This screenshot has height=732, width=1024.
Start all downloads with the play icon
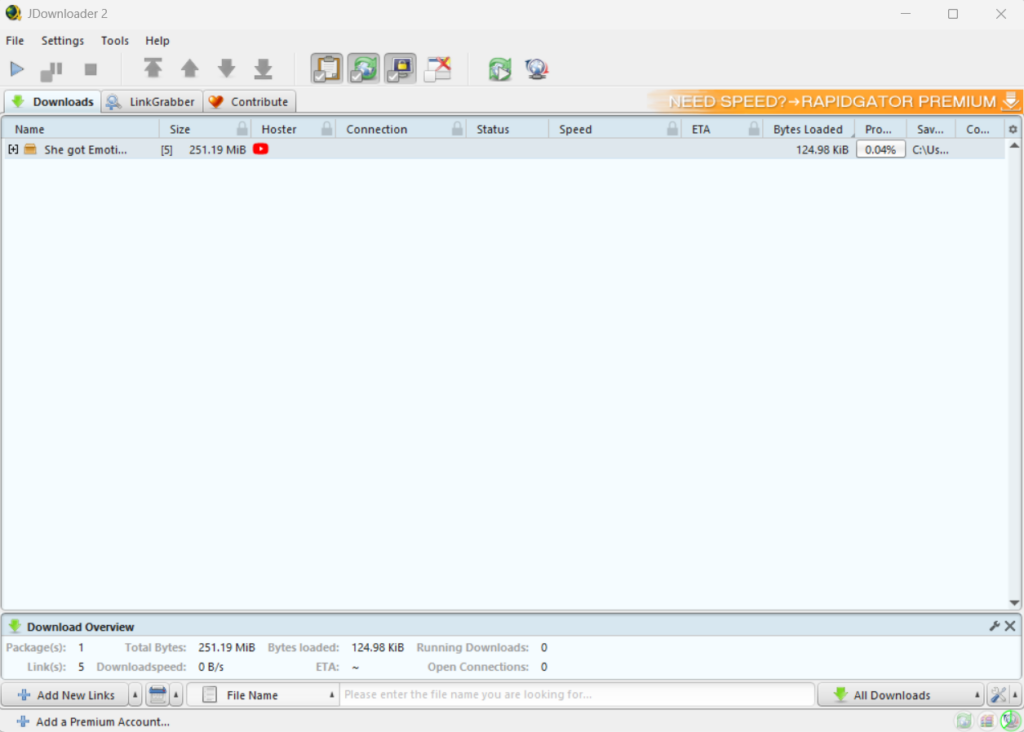(17, 70)
